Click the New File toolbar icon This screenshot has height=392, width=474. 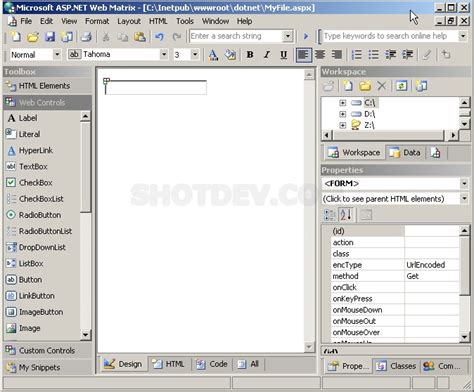[15, 36]
